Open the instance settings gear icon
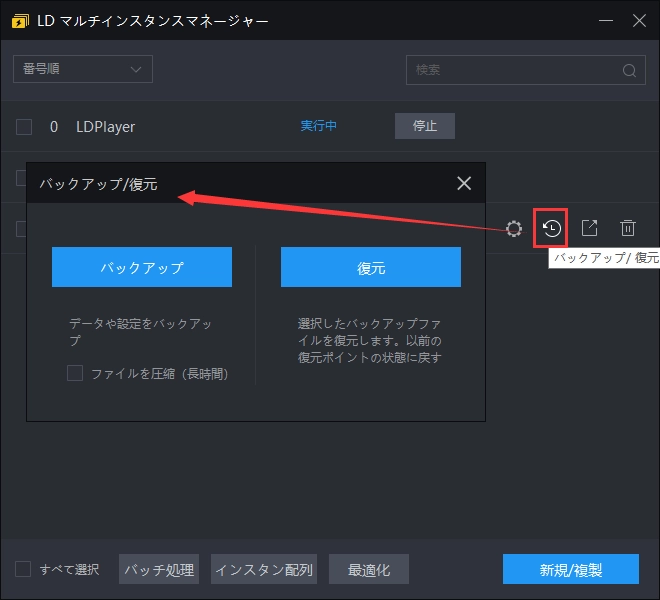The image size is (660, 600). [514, 229]
